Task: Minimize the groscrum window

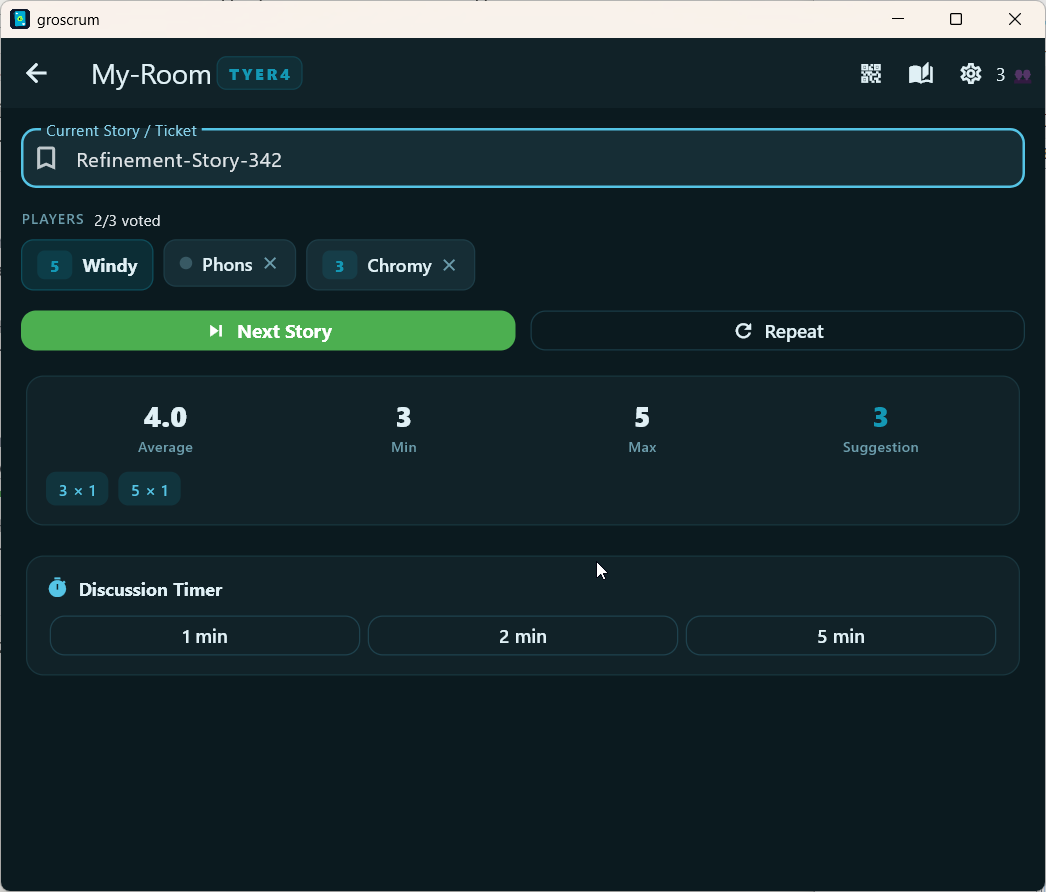Action: (898, 19)
